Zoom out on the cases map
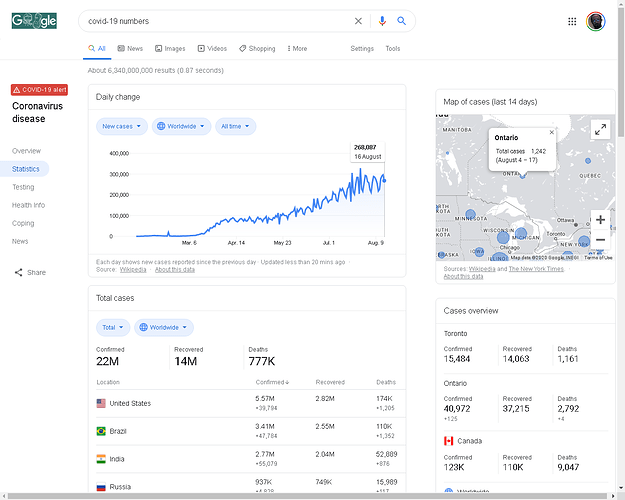 600,240
